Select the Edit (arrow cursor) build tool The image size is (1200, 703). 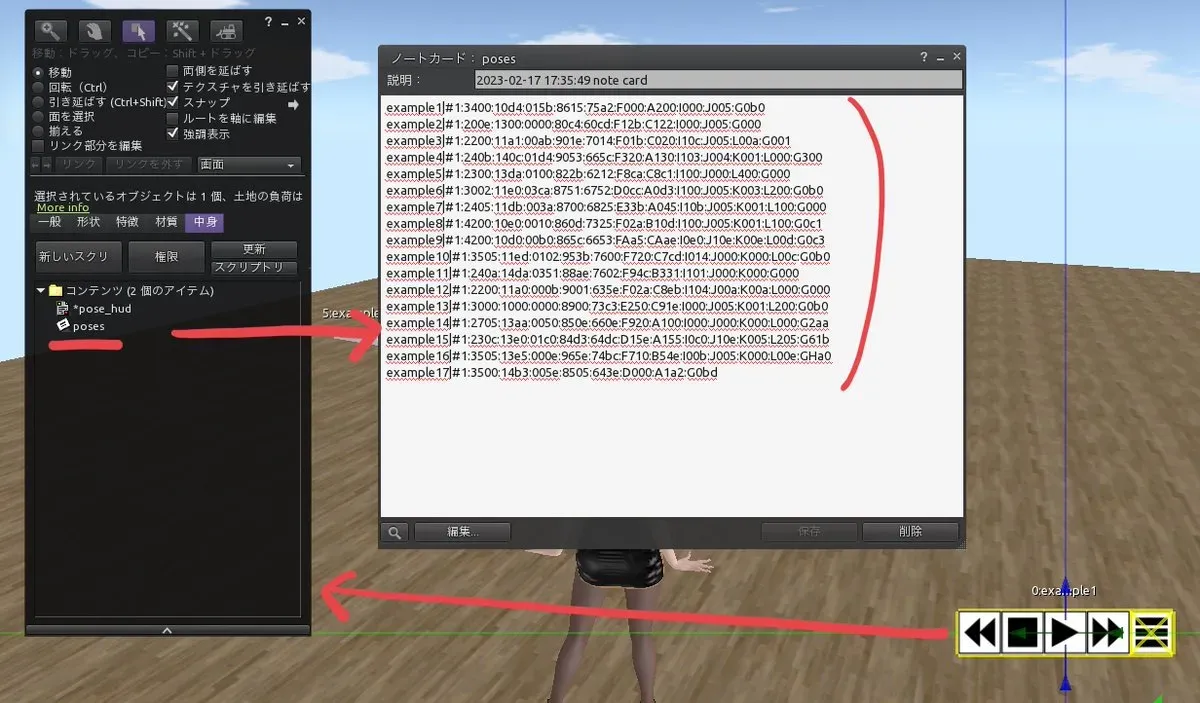tap(138, 30)
